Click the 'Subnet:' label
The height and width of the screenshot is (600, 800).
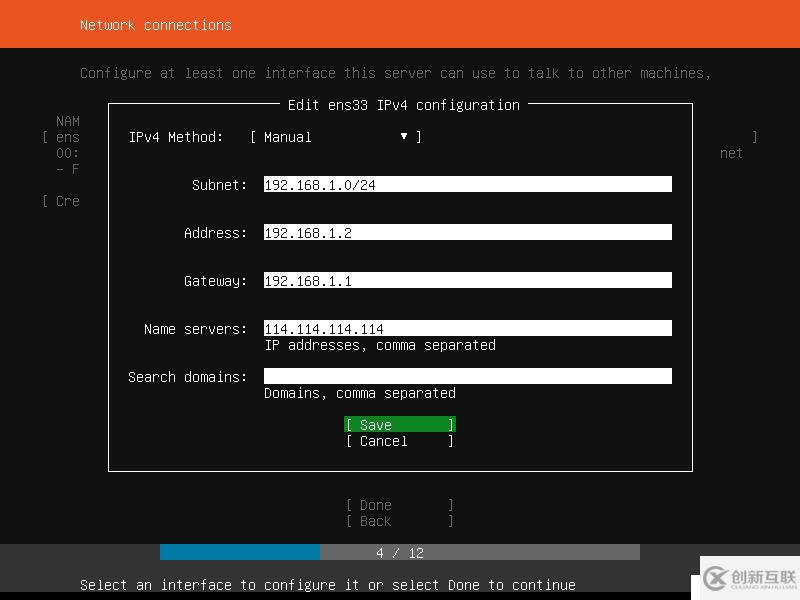tap(219, 185)
